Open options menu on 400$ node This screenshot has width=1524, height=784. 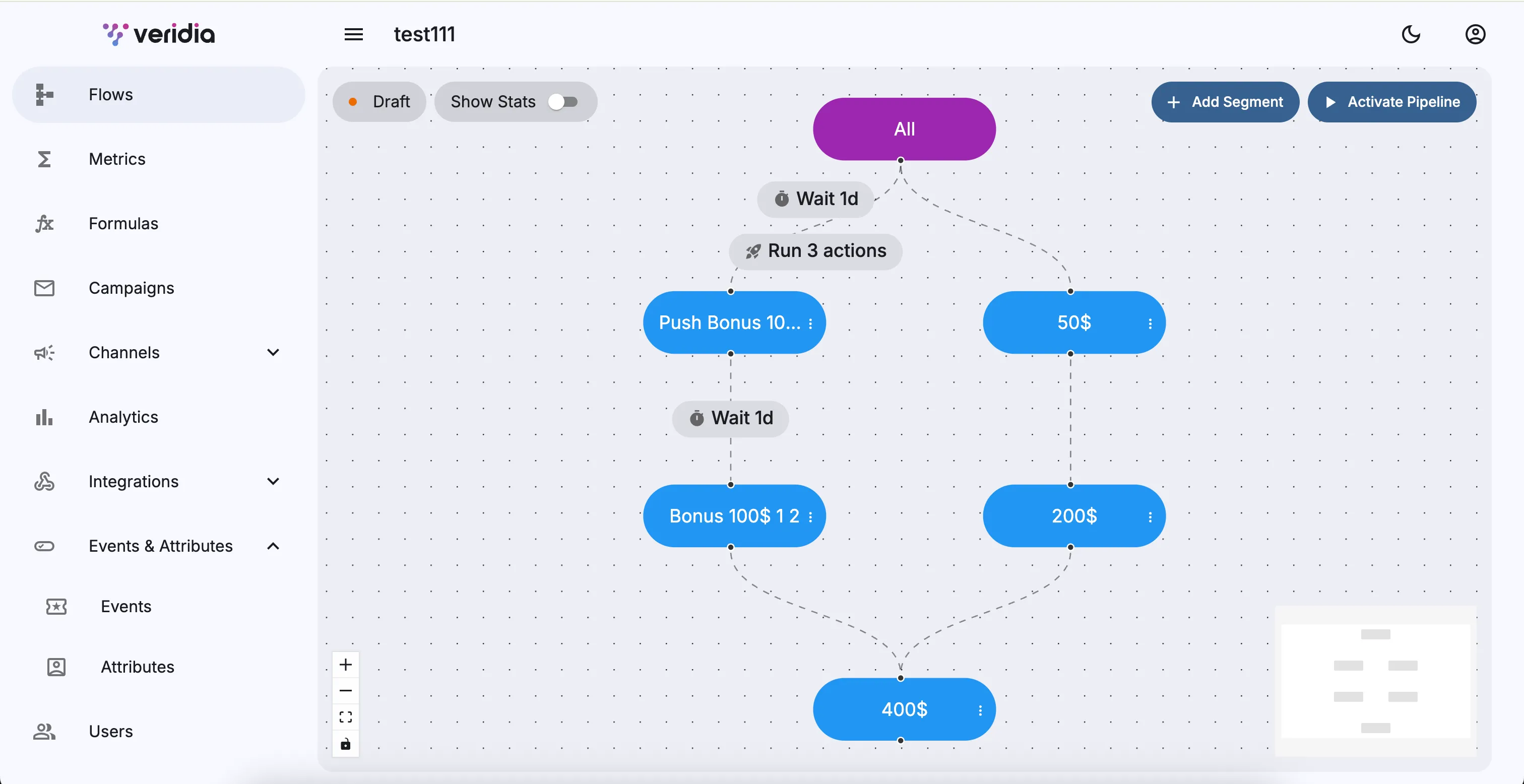[x=980, y=710]
